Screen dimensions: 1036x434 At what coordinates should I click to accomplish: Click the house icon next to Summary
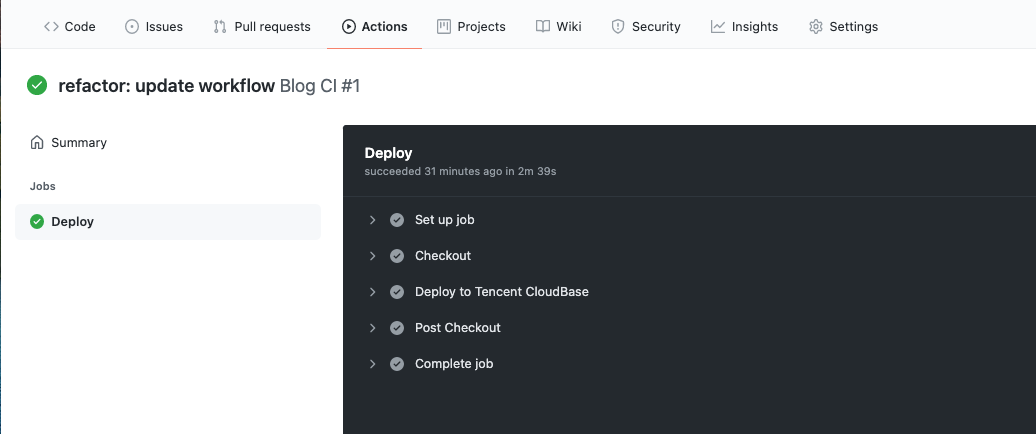pos(37,143)
